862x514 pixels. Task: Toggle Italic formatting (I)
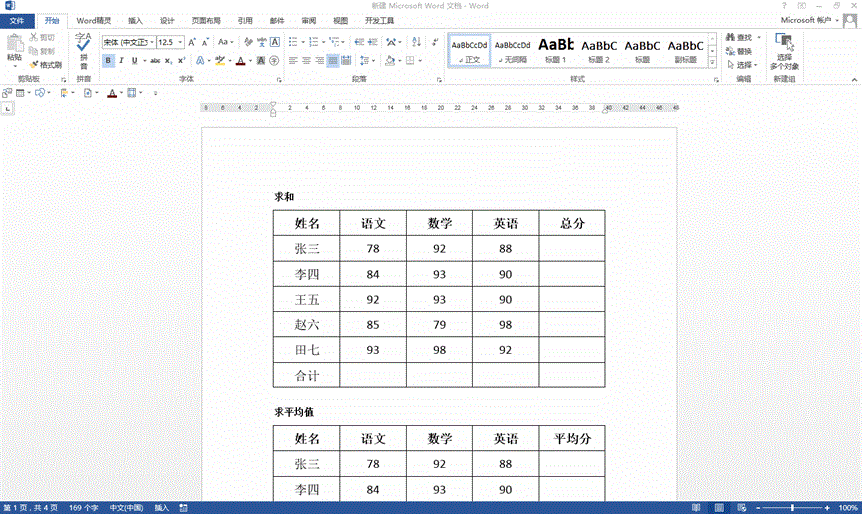[122, 61]
